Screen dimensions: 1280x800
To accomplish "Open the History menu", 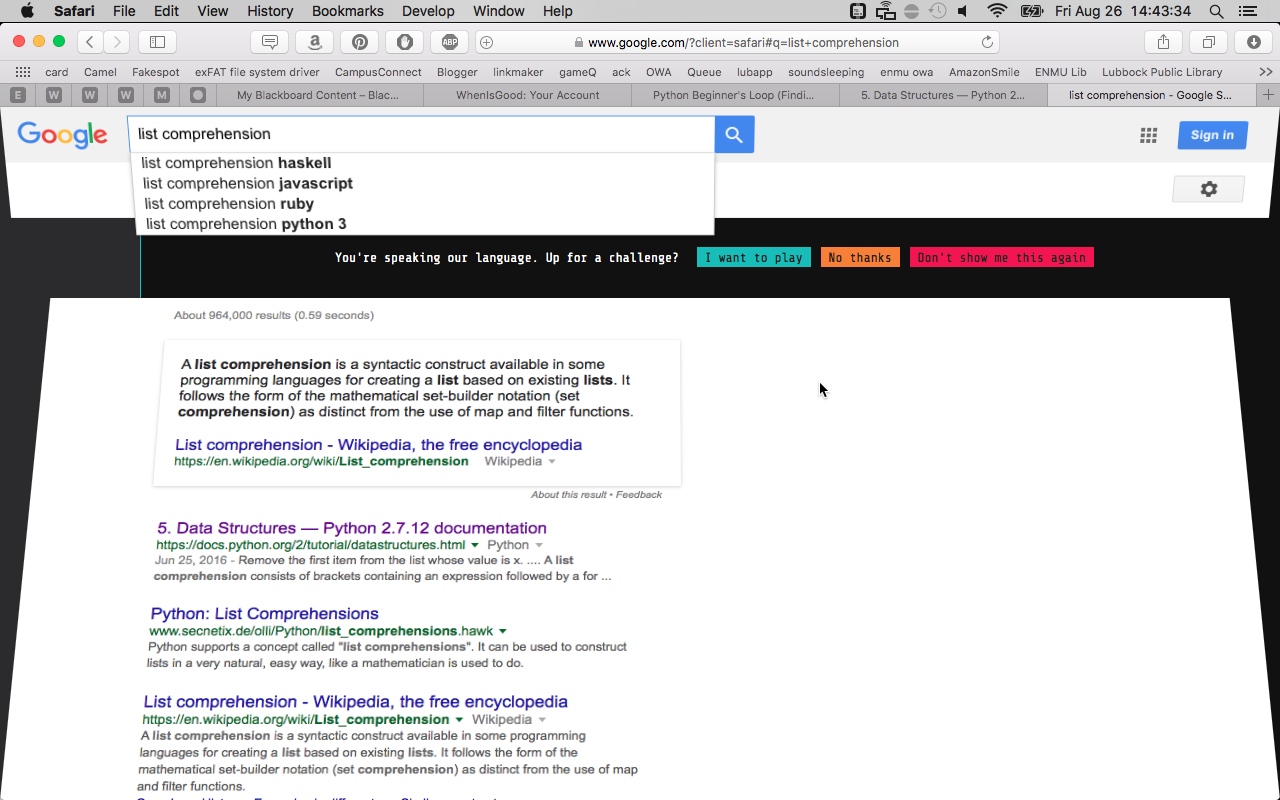I will (x=270, y=11).
